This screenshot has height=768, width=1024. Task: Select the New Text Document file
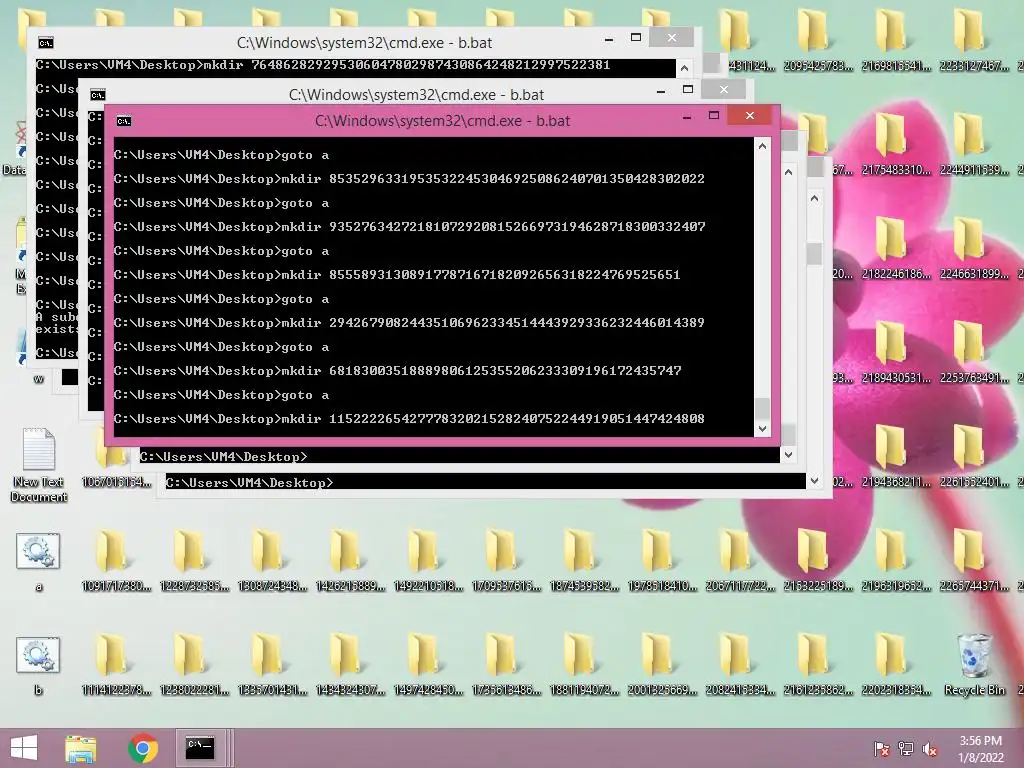coord(39,464)
